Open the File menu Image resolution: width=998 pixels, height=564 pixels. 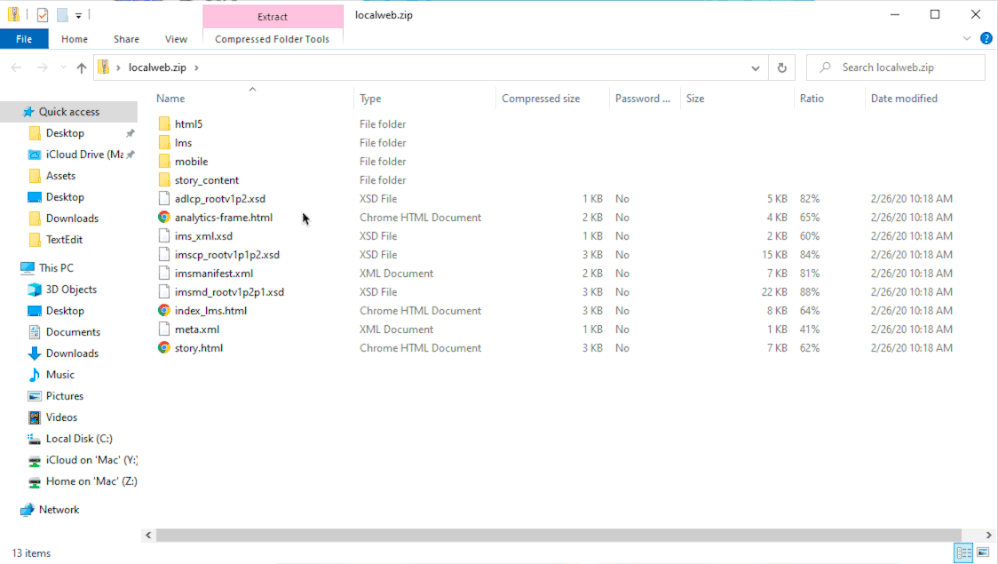(x=24, y=39)
